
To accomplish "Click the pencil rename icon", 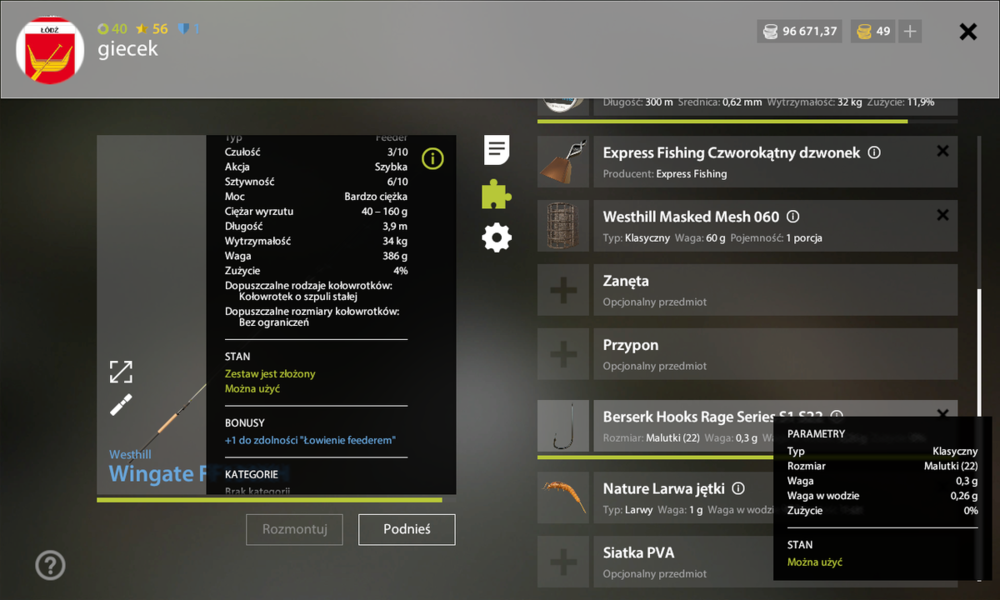I will (x=121, y=404).
